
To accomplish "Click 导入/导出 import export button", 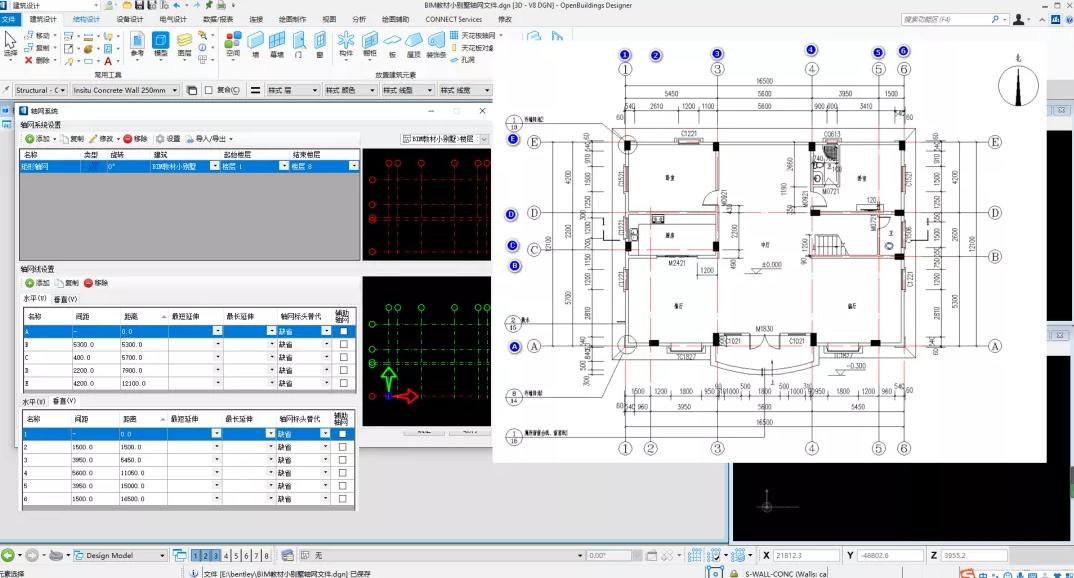I will click(205, 138).
